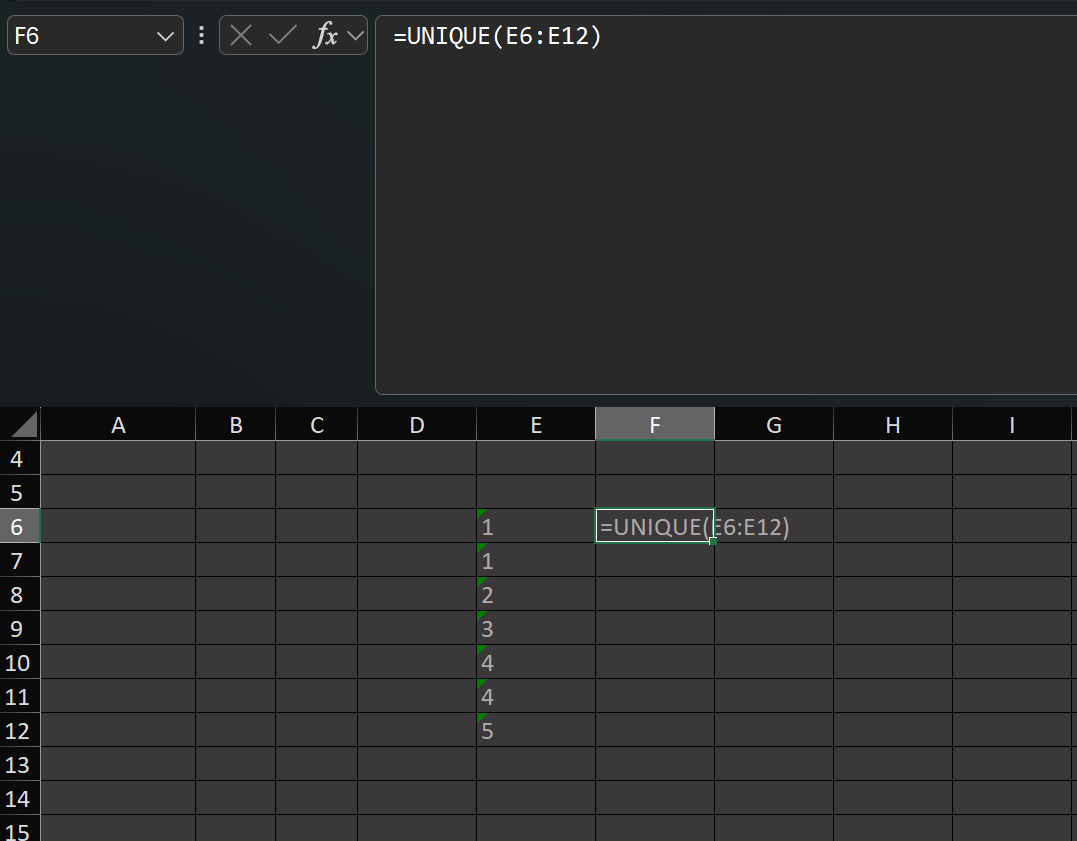
Task: Click cell E8 containing the value 2
Action: point(536,594)
